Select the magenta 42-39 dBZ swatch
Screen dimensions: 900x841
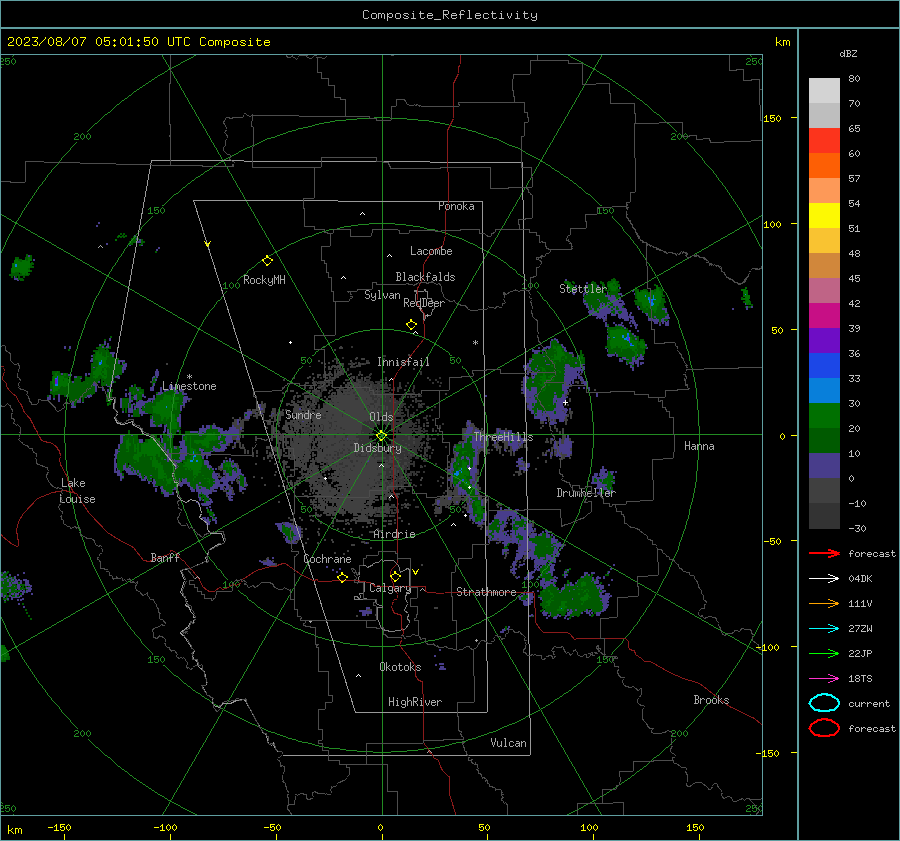pos(824,316)
